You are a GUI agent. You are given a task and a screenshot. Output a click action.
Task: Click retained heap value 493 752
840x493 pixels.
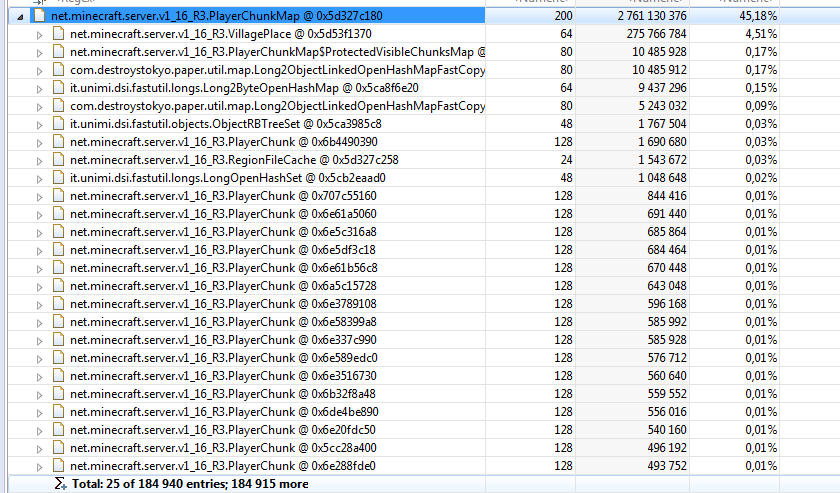(x=667, y=466)
